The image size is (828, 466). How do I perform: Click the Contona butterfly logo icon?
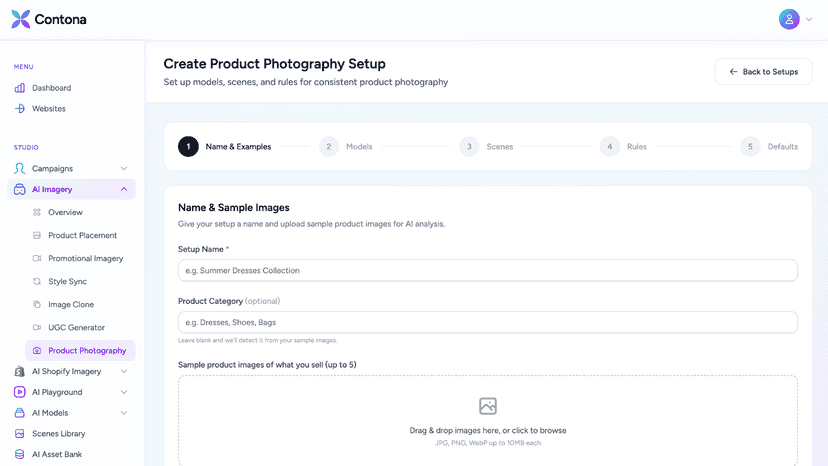21,19
